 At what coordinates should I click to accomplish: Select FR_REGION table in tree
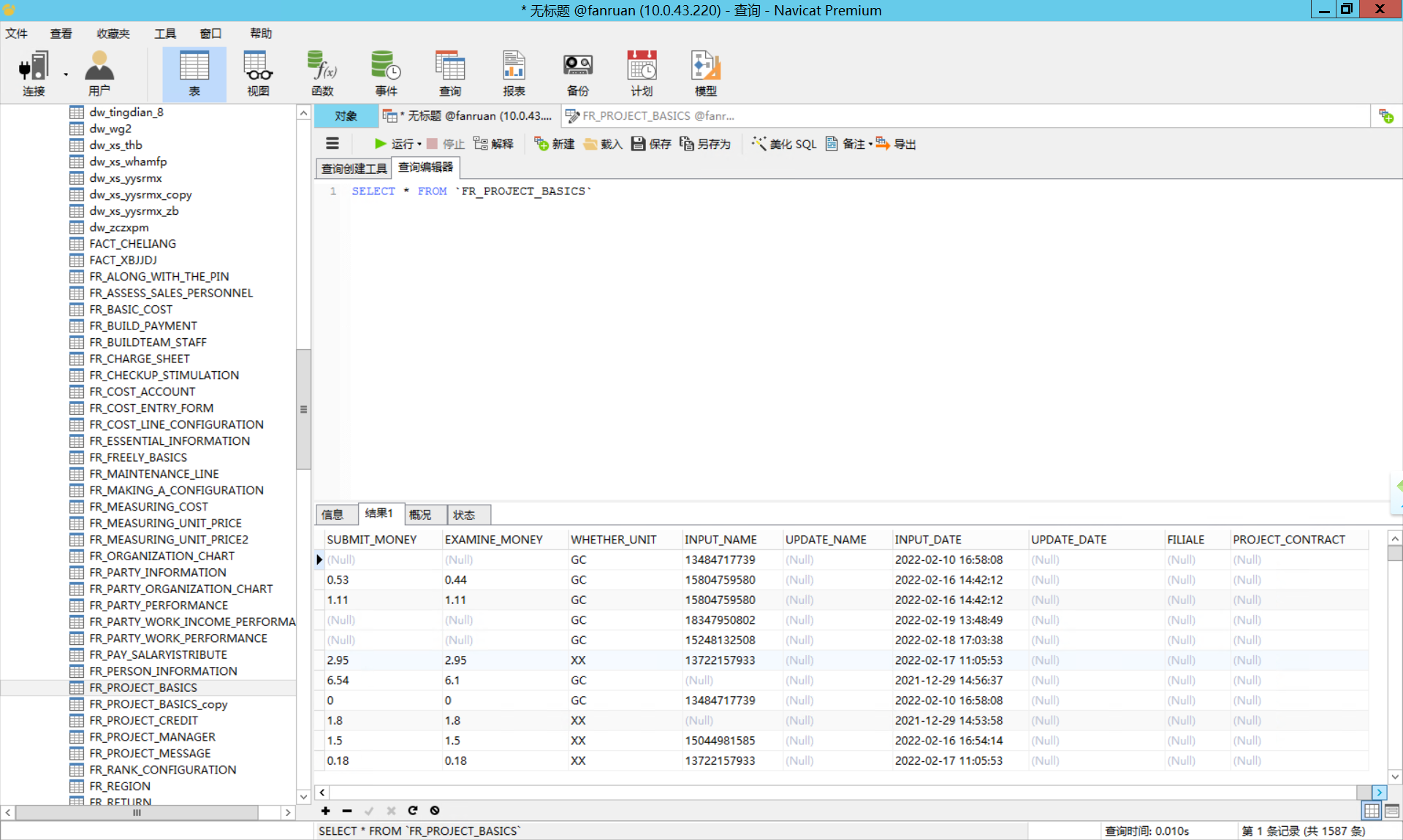(x=120, y=787)
